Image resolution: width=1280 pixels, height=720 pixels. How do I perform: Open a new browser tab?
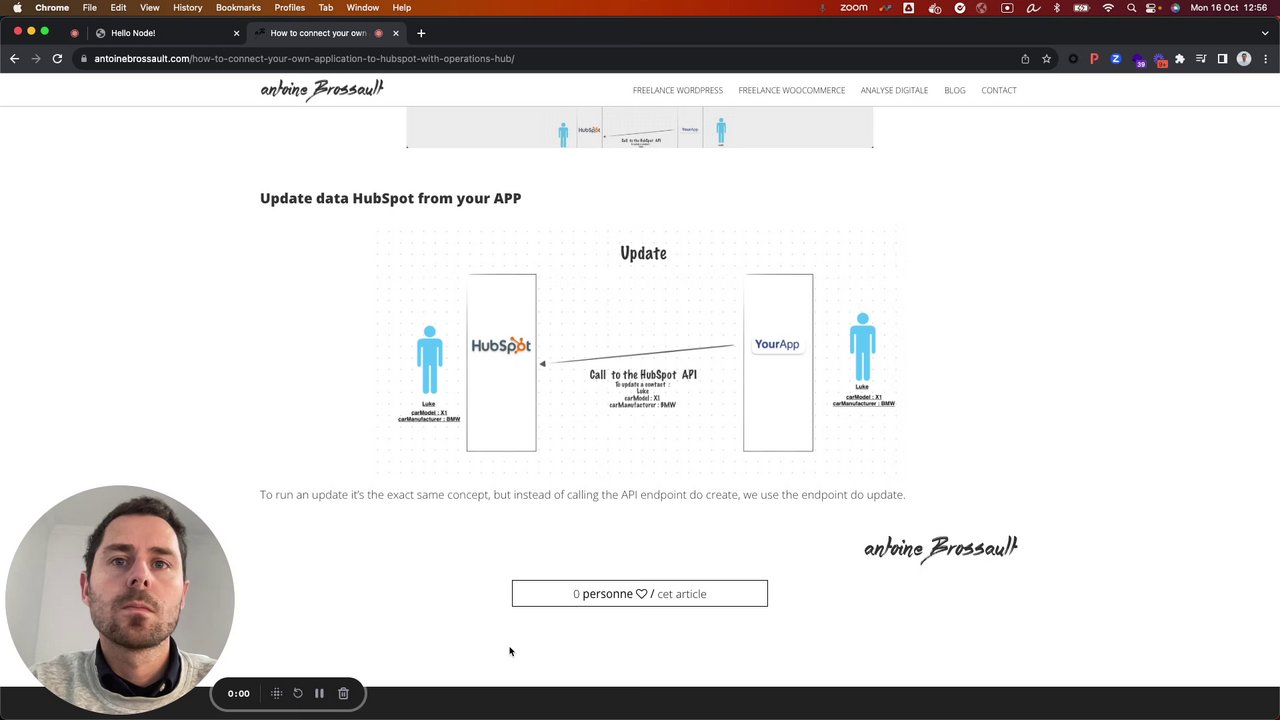pos(421,33)
